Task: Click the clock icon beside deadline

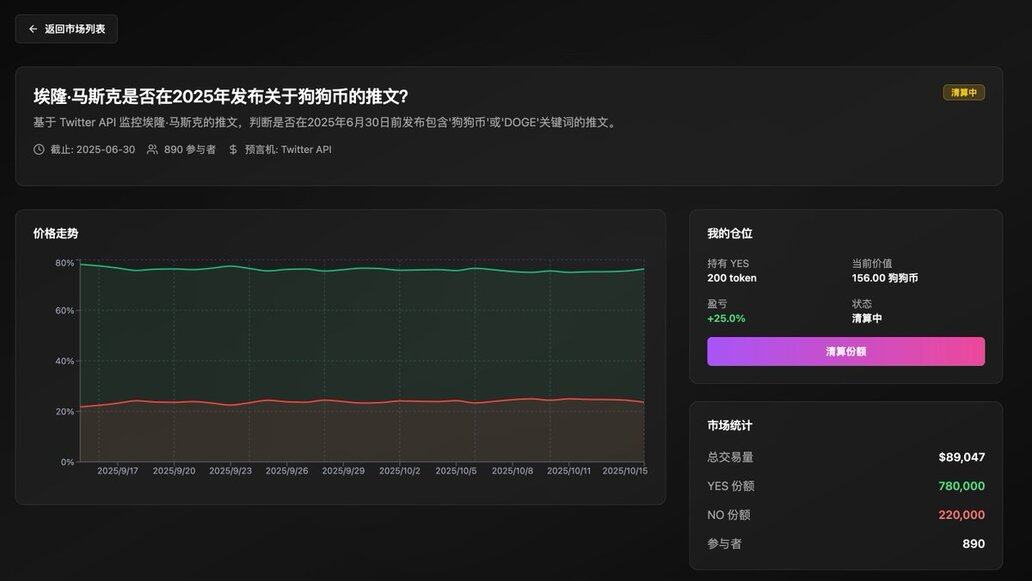Action: click(39, 150)
